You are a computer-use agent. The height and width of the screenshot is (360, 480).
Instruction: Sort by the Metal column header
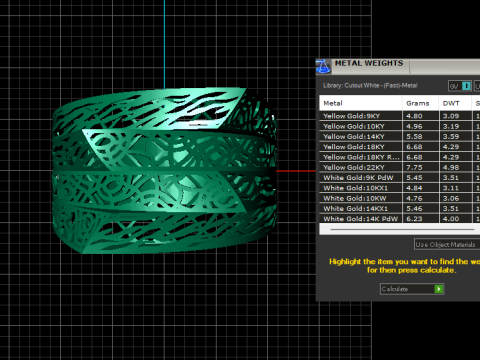coord(361,103)
